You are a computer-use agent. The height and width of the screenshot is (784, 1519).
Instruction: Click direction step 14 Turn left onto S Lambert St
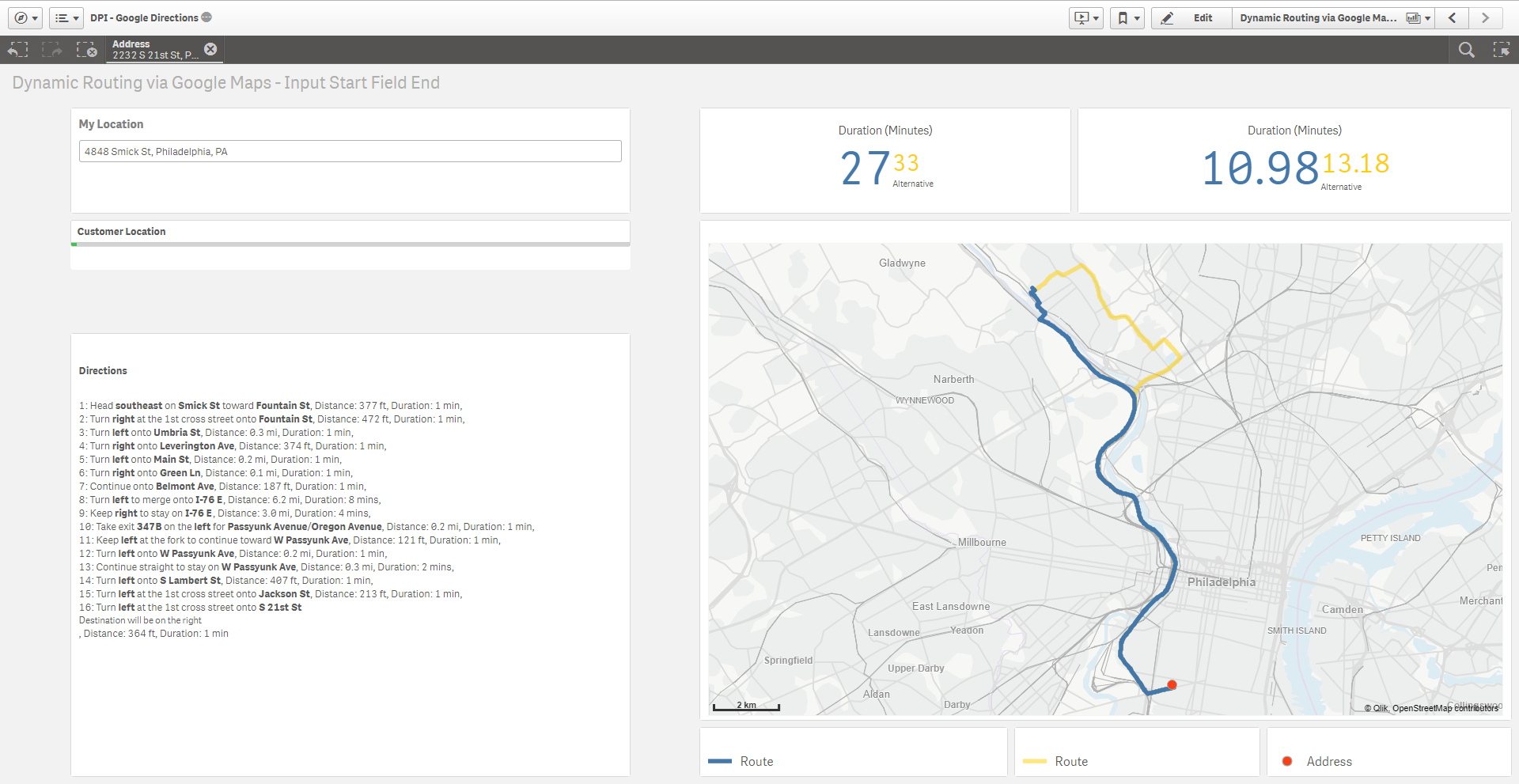pyautogui.click(x=226, y=581)
